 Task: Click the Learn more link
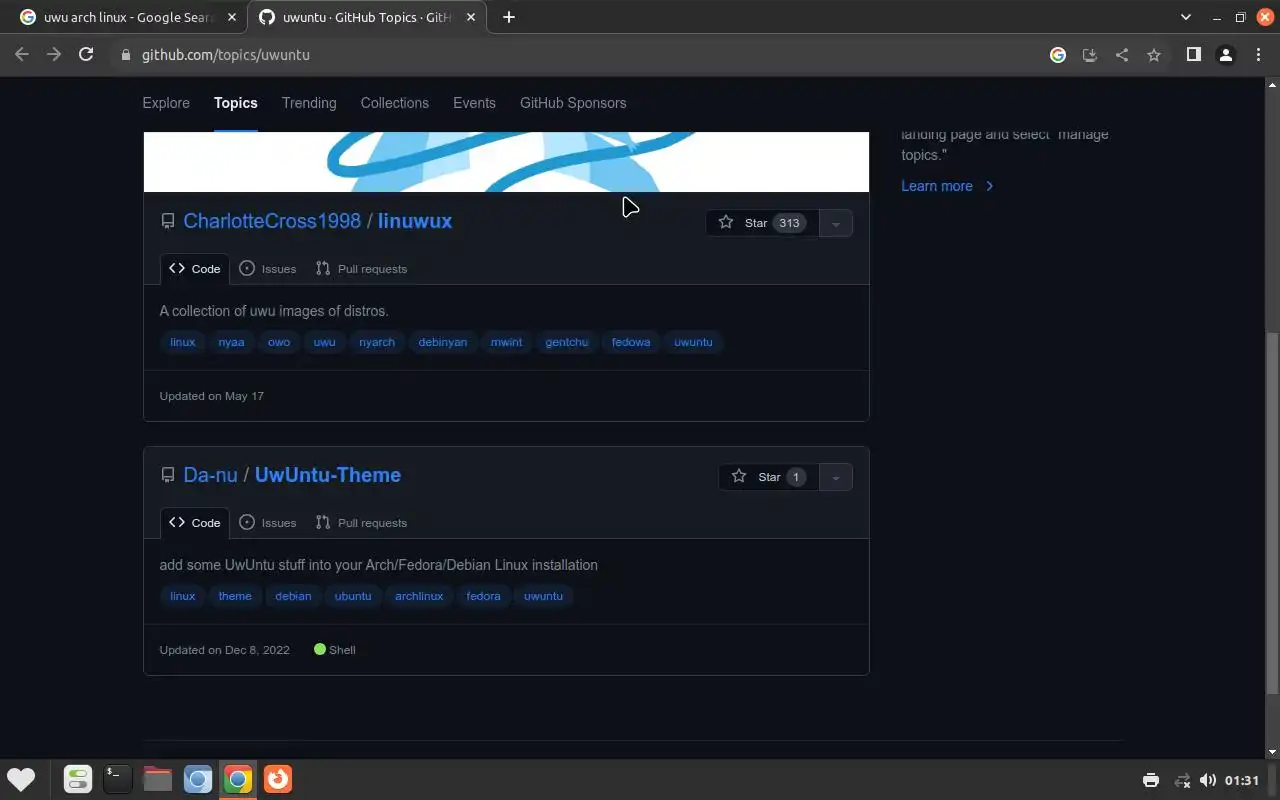click(x=947, y=186)
